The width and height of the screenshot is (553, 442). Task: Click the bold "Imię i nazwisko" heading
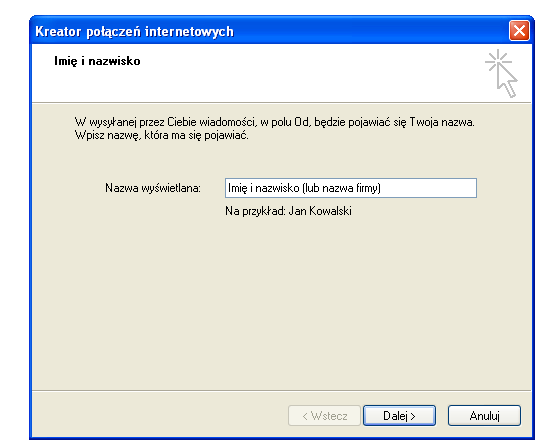97,61
